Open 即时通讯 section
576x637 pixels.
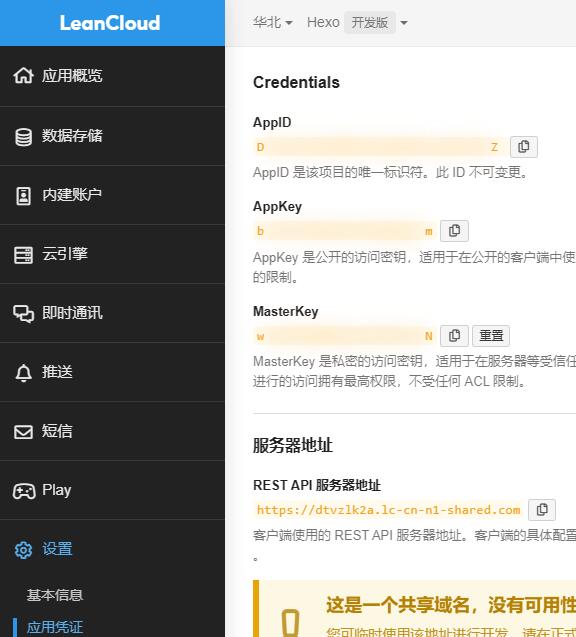112,313
